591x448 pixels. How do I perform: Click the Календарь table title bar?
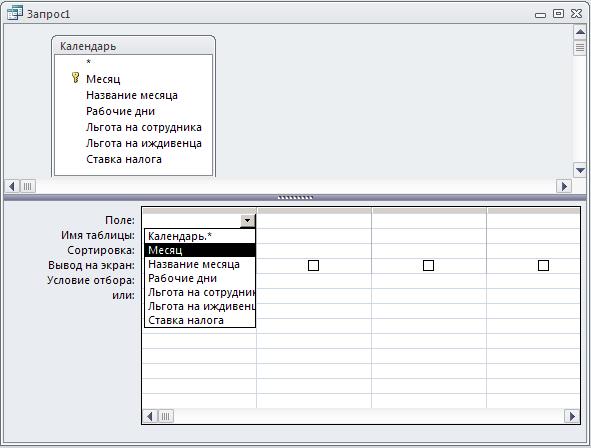point(133,46)
